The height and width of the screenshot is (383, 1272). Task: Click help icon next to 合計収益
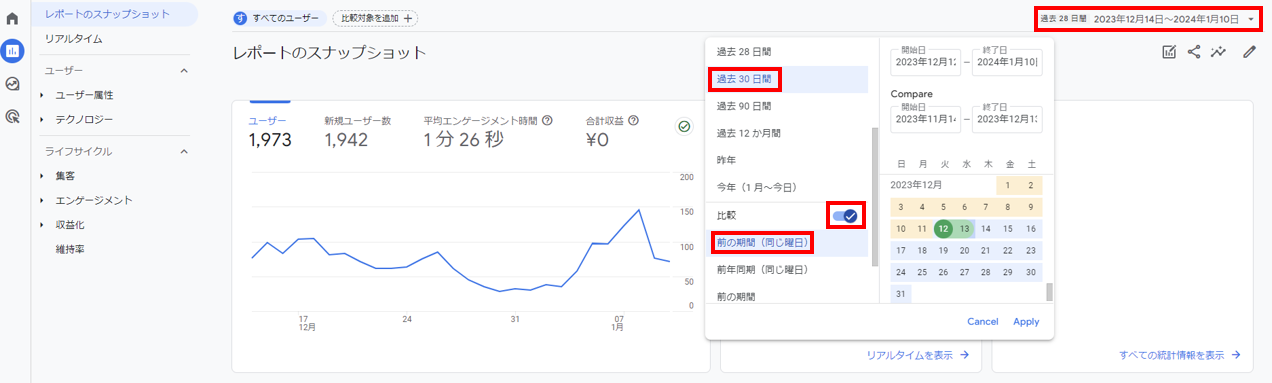pyautogui.click(x=634, y=121)
